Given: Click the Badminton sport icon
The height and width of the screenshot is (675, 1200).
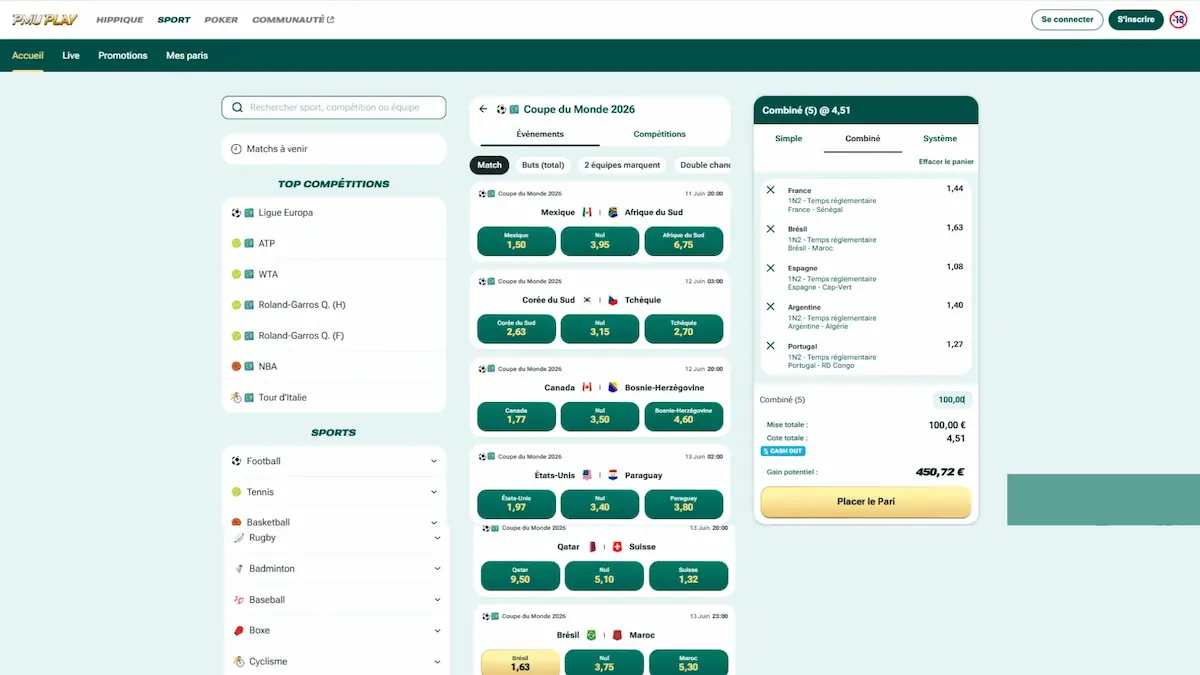Looking at the screenshot, I should [239, 569].
